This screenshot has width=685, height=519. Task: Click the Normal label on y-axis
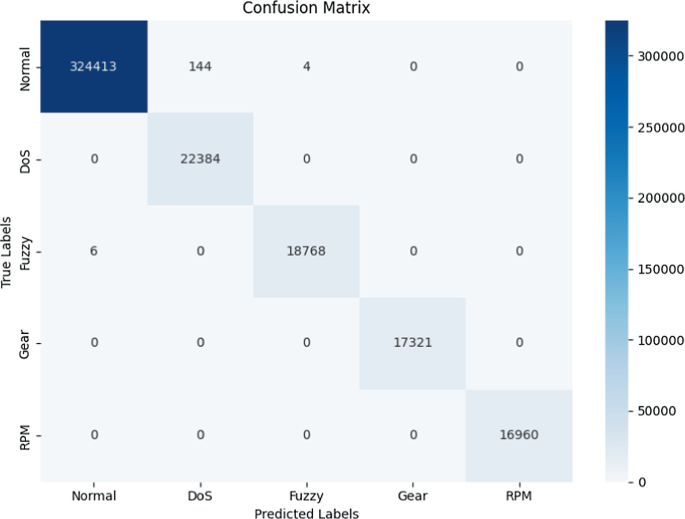pyautogui.click(x=25, y=69)
